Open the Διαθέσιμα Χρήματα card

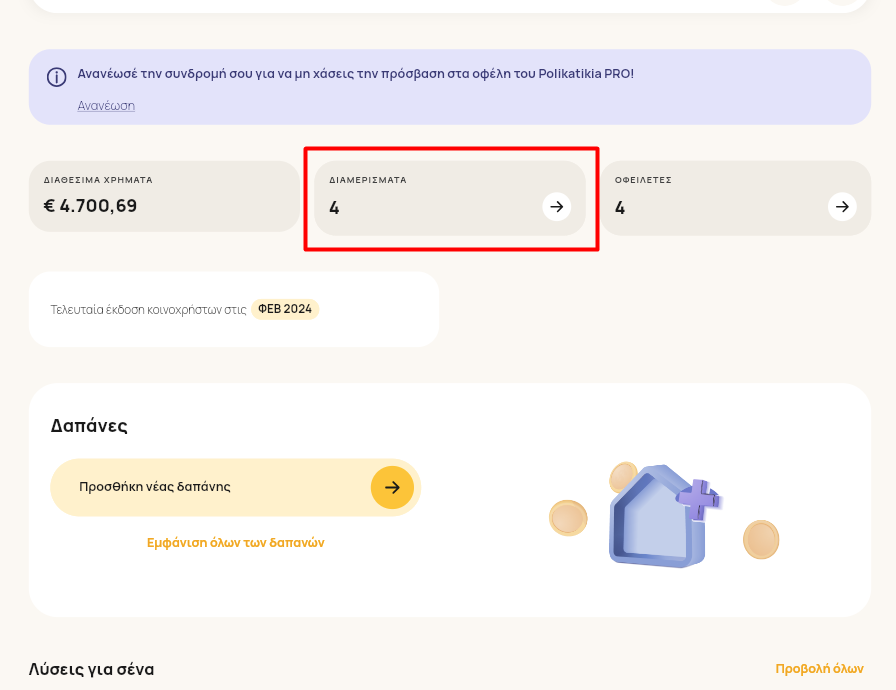tap(165, 196)
